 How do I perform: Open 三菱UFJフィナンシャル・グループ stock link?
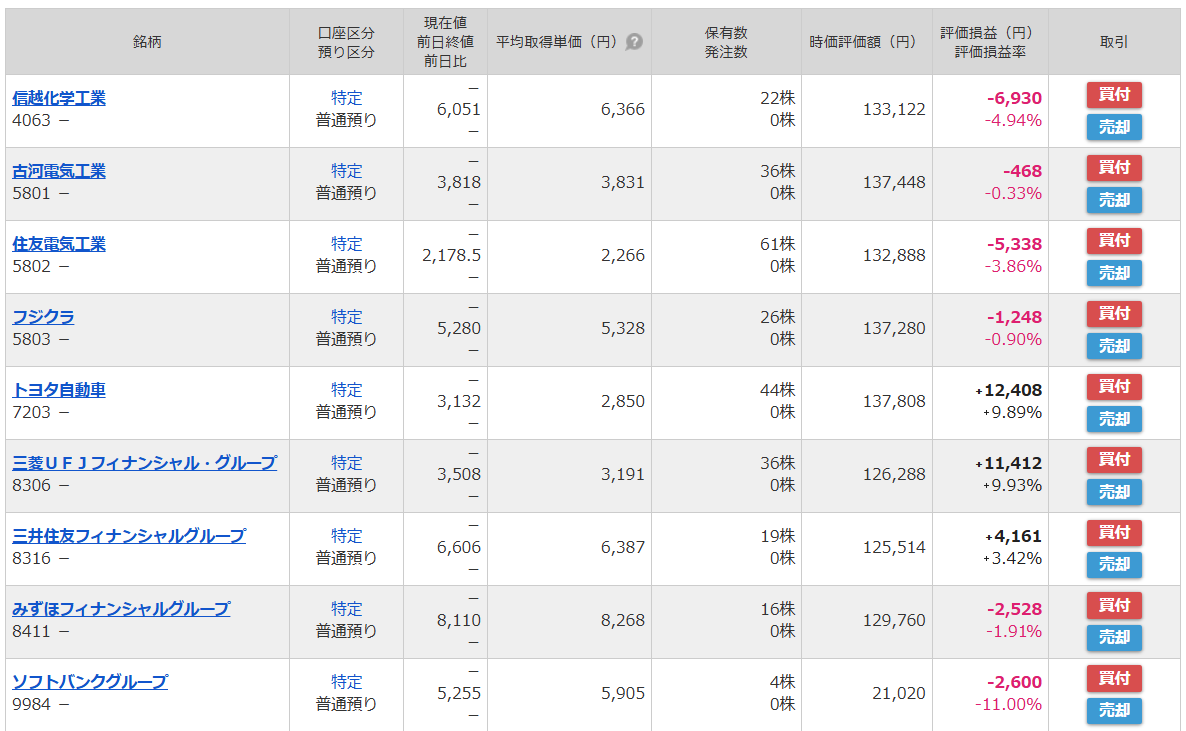[x=144, y=463]
